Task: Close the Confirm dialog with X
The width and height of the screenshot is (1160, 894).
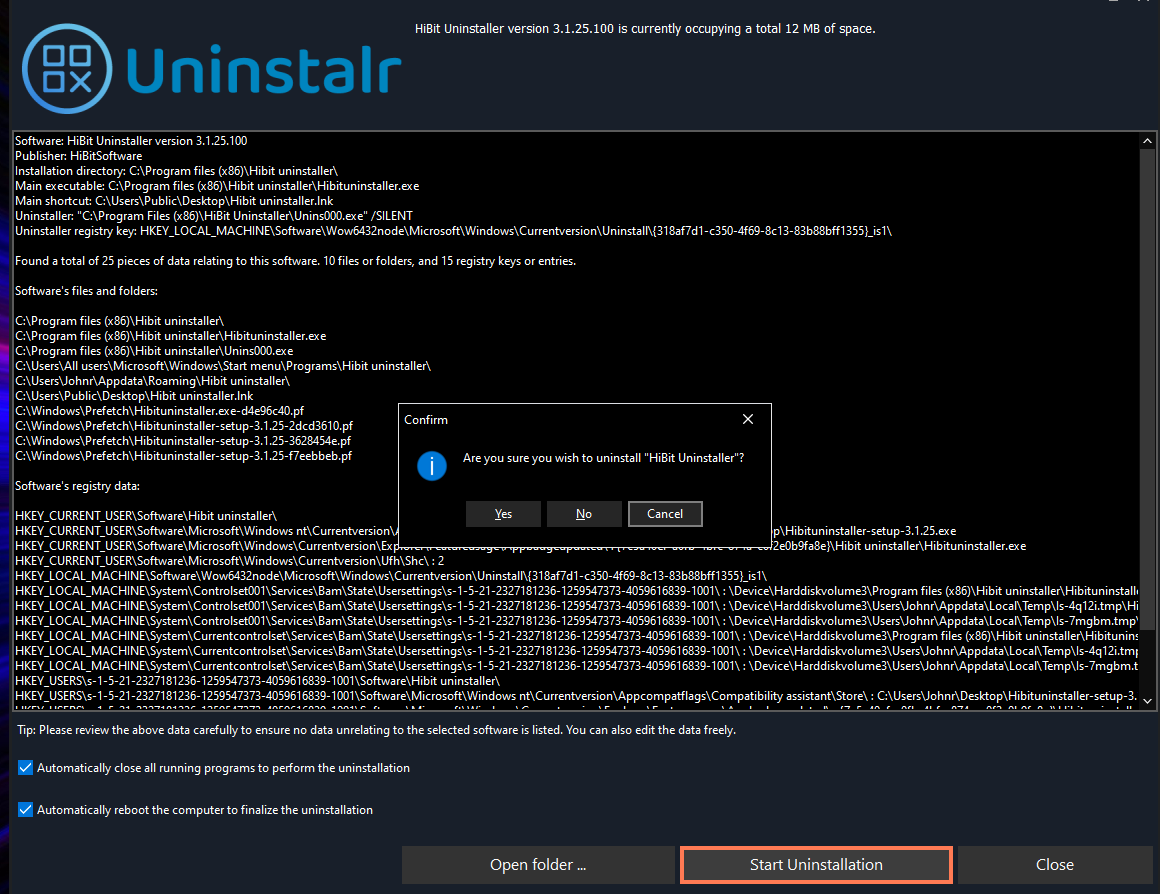Action: click(x=748, y=420)
